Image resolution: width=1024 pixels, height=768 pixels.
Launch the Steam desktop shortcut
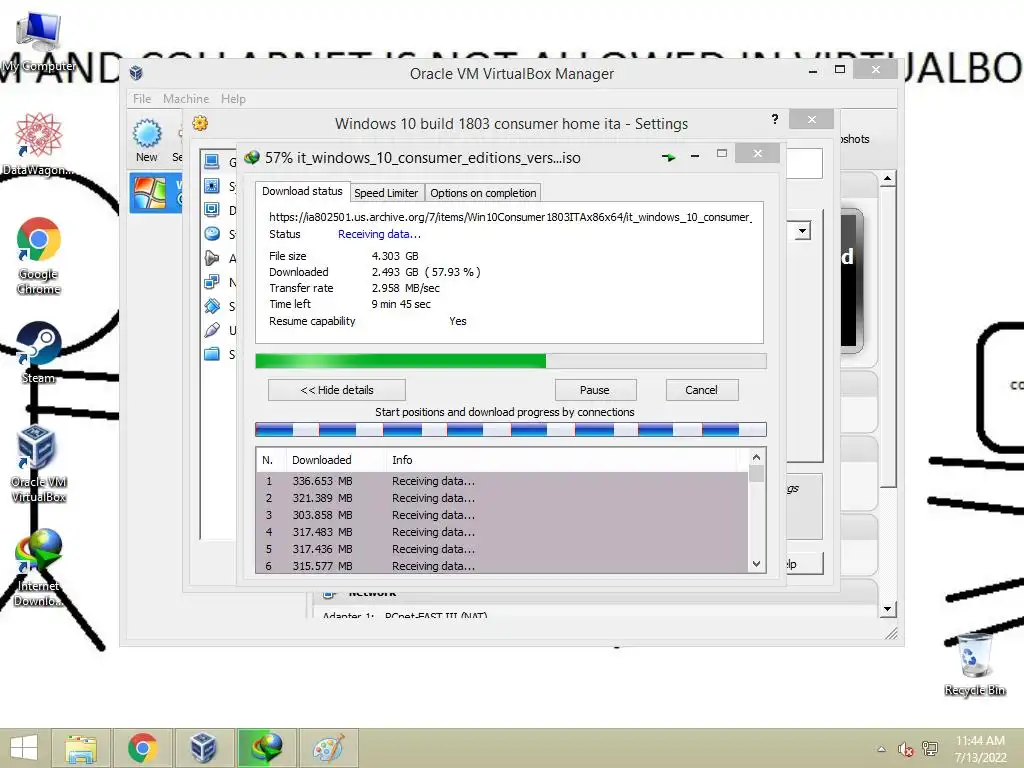coord(39,352)
